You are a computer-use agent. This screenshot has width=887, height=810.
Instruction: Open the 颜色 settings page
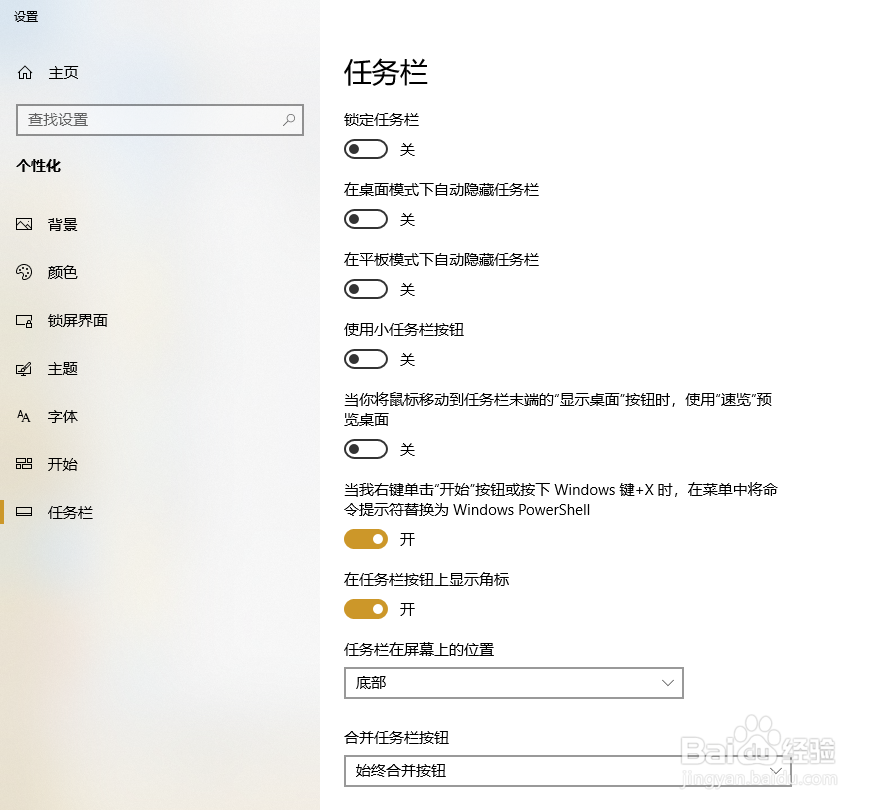pos(62,272)
